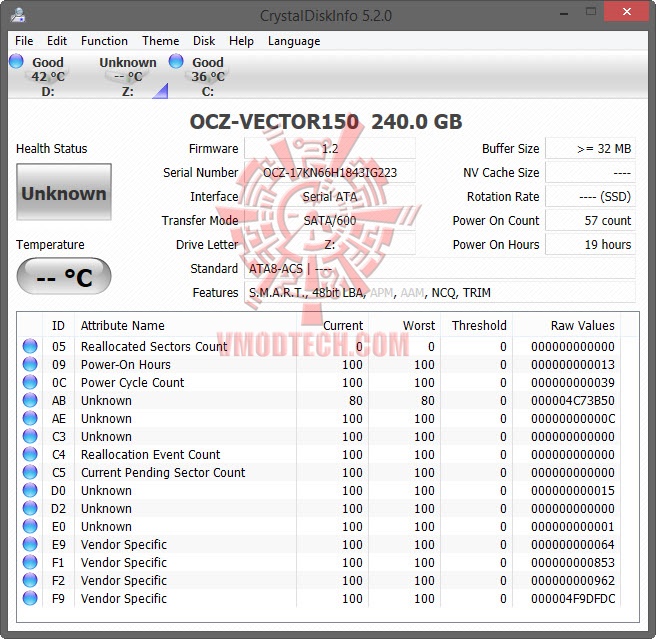Click the Drive Letter Z: field

330,244
